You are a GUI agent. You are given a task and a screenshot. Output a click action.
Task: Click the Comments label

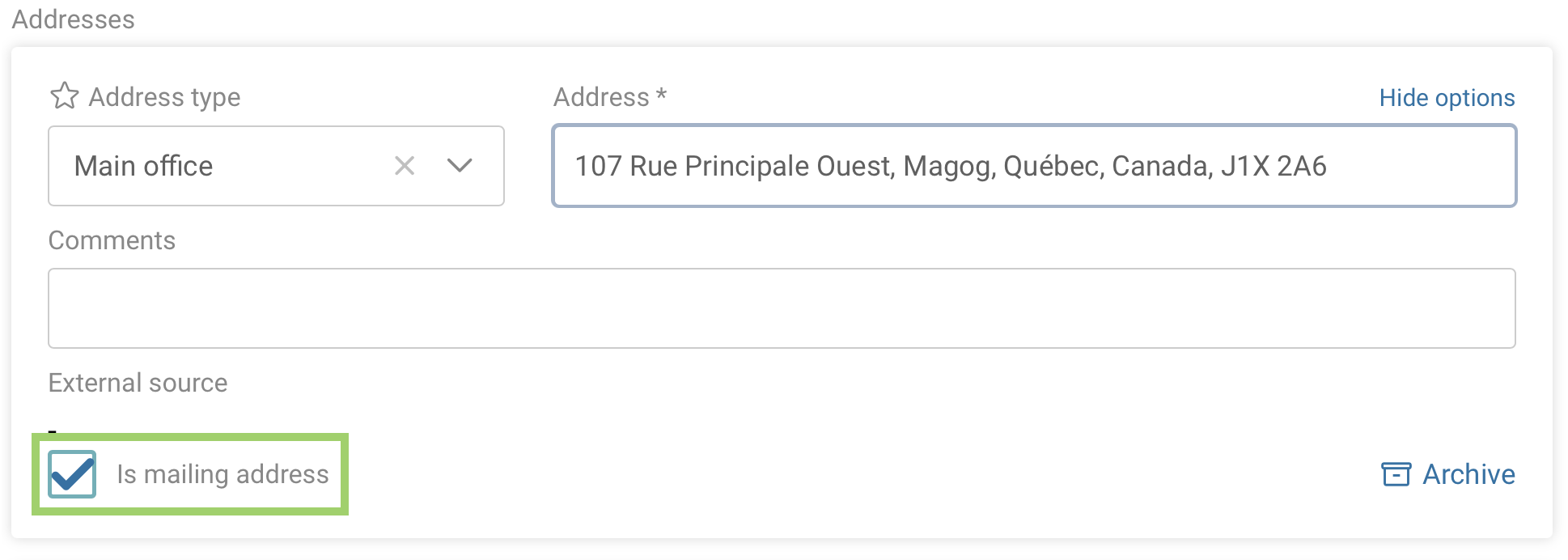(x=112, y=240)
